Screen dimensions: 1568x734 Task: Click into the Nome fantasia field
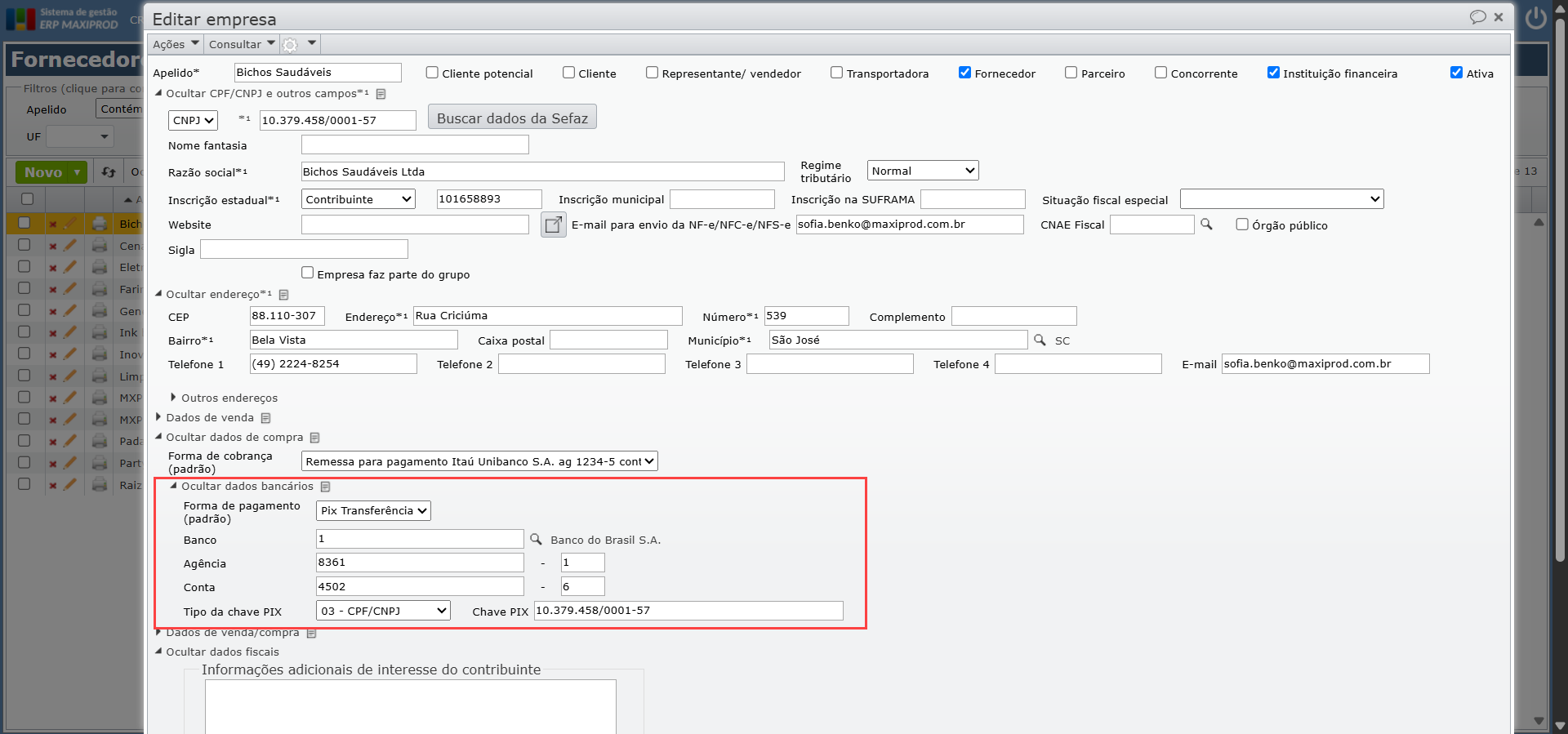[x=415, y=145]
